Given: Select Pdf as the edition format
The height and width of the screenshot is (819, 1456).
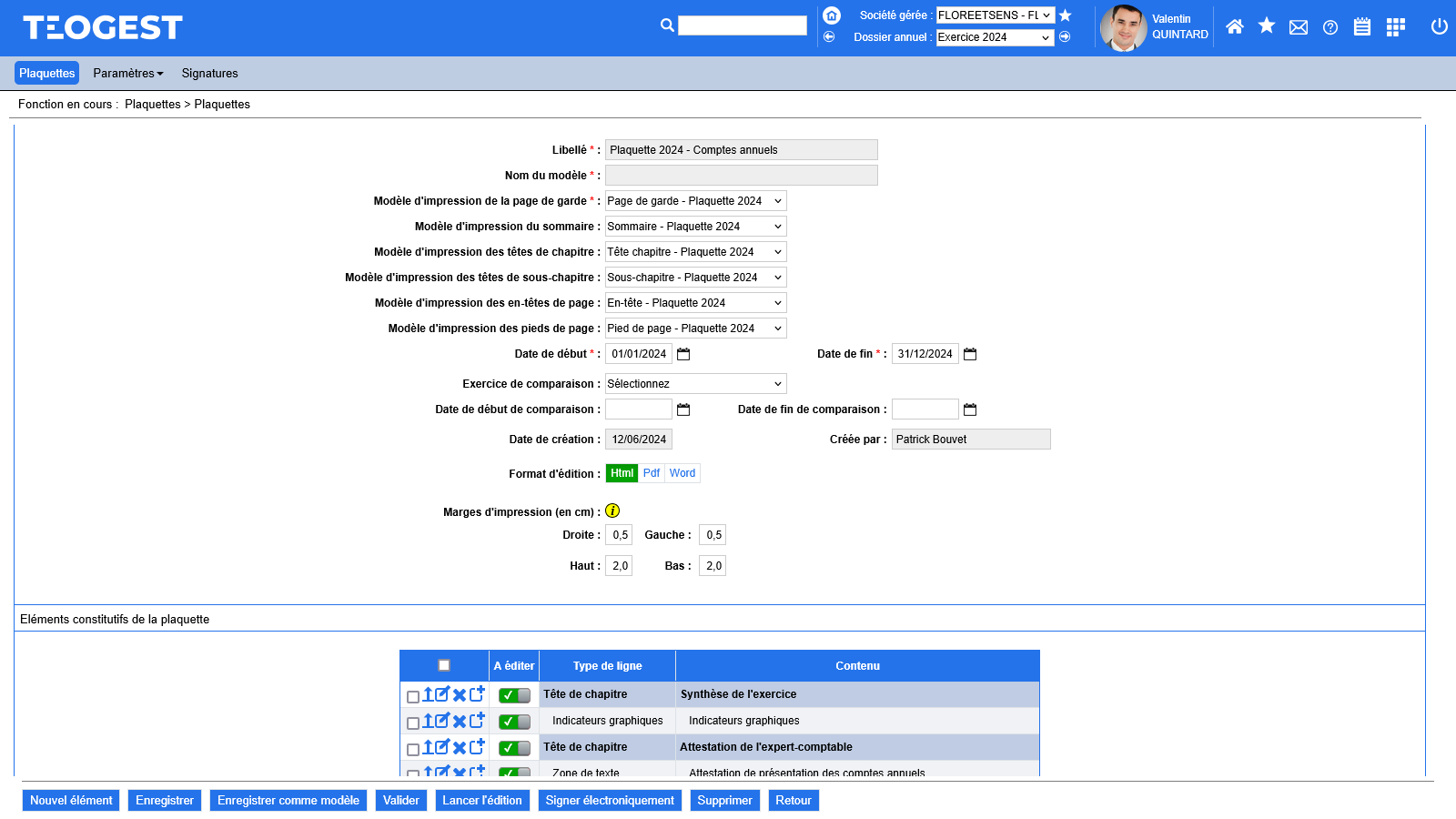Looking at the screenshot, I should [x=652, y=473].
